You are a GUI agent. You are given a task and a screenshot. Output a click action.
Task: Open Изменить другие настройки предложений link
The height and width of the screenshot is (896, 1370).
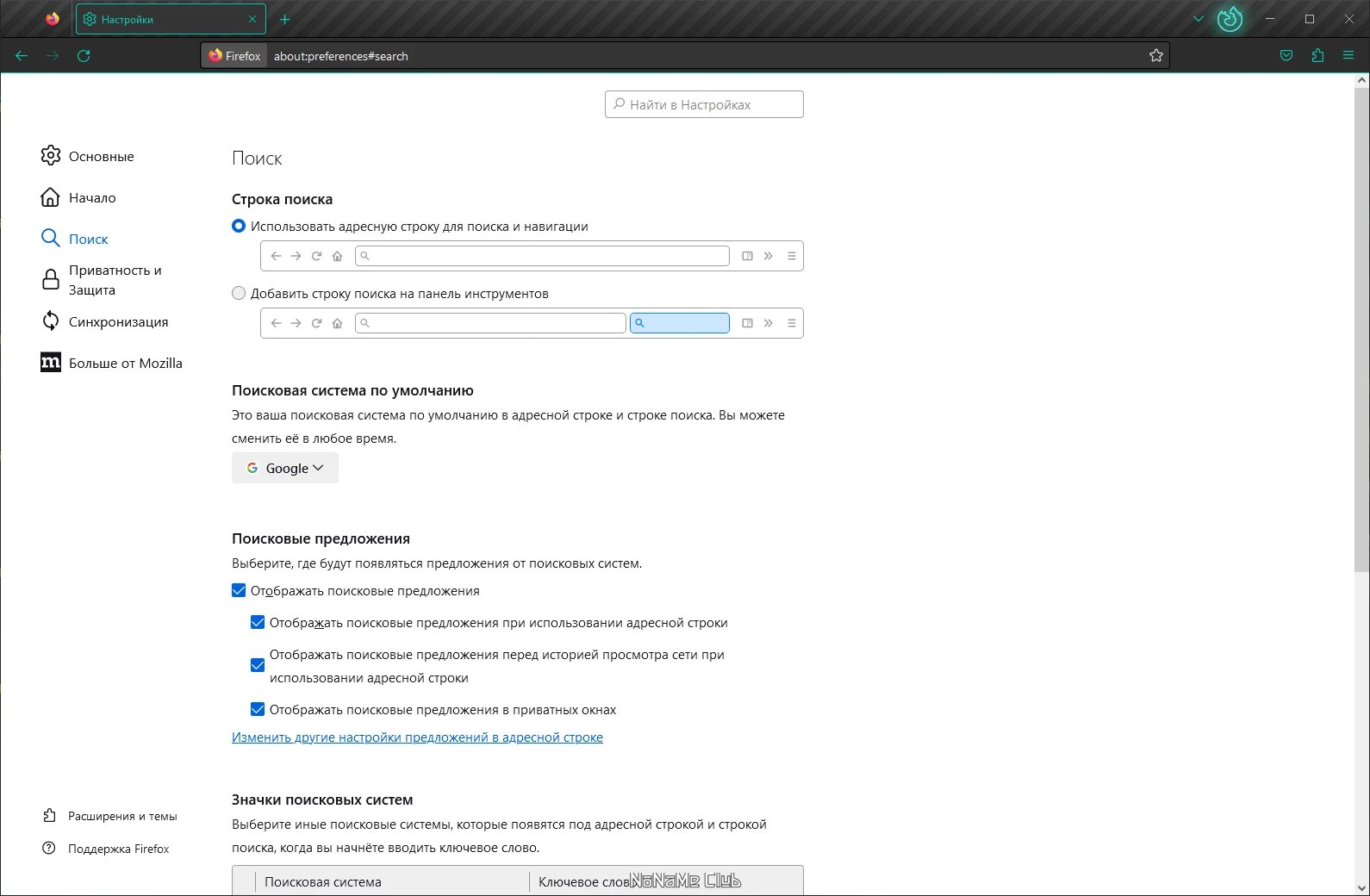tap(417, 737)
